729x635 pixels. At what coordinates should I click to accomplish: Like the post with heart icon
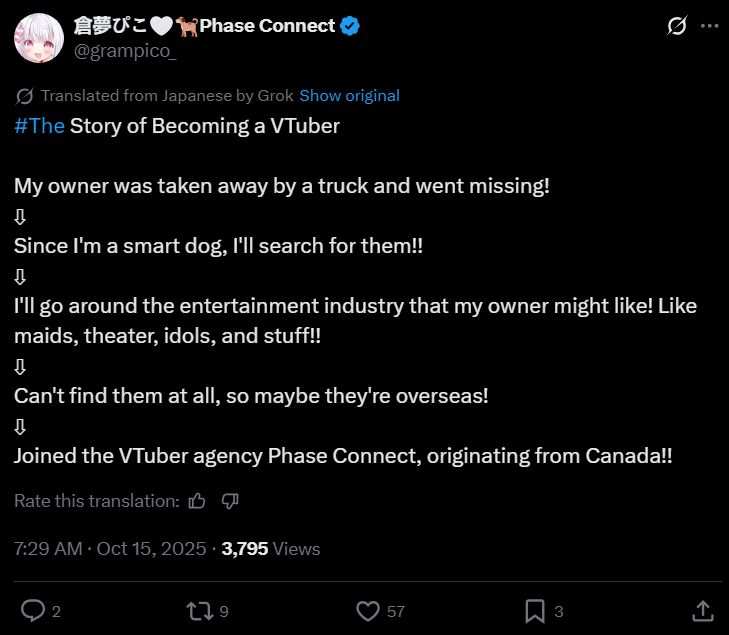tap(368, 610)
